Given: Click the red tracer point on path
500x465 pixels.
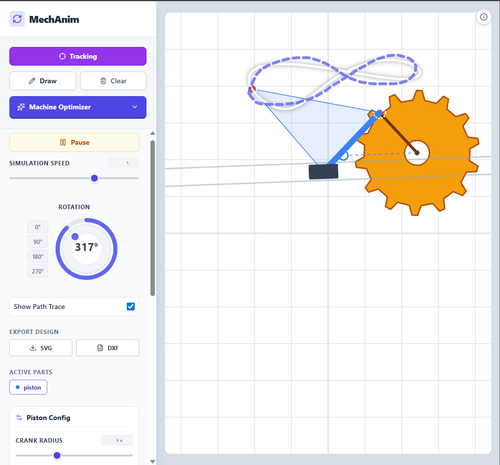Looking at the screenshot, I should point(253,89).
